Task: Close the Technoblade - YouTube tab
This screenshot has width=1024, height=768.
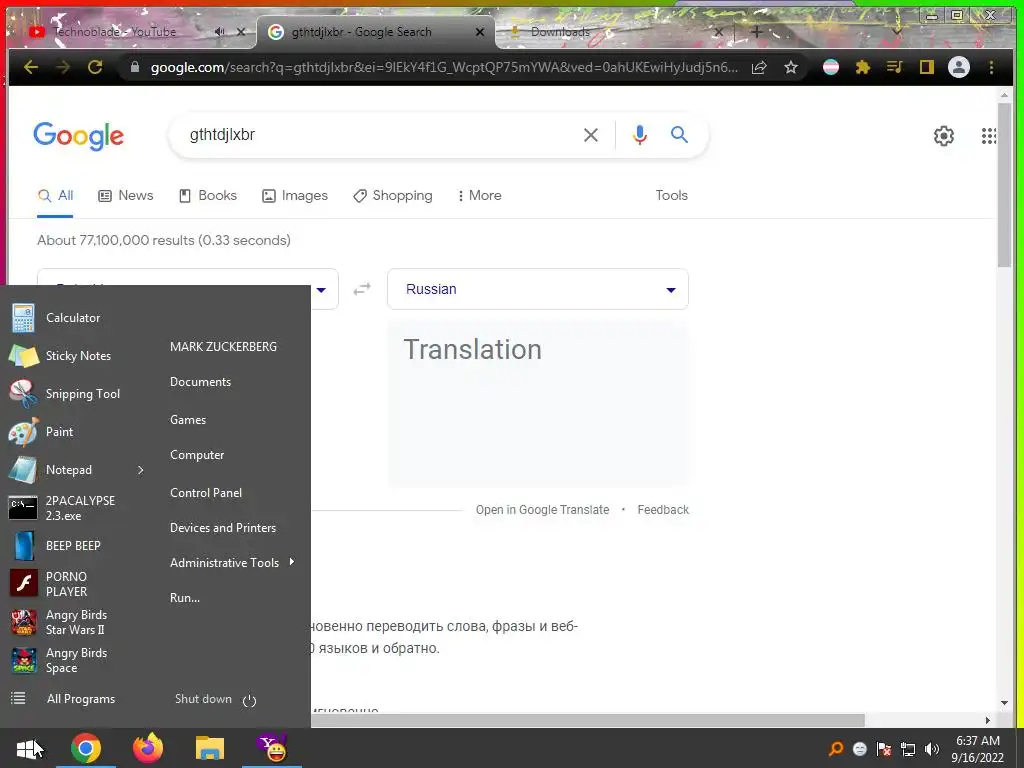Action: tap(241, 31)
